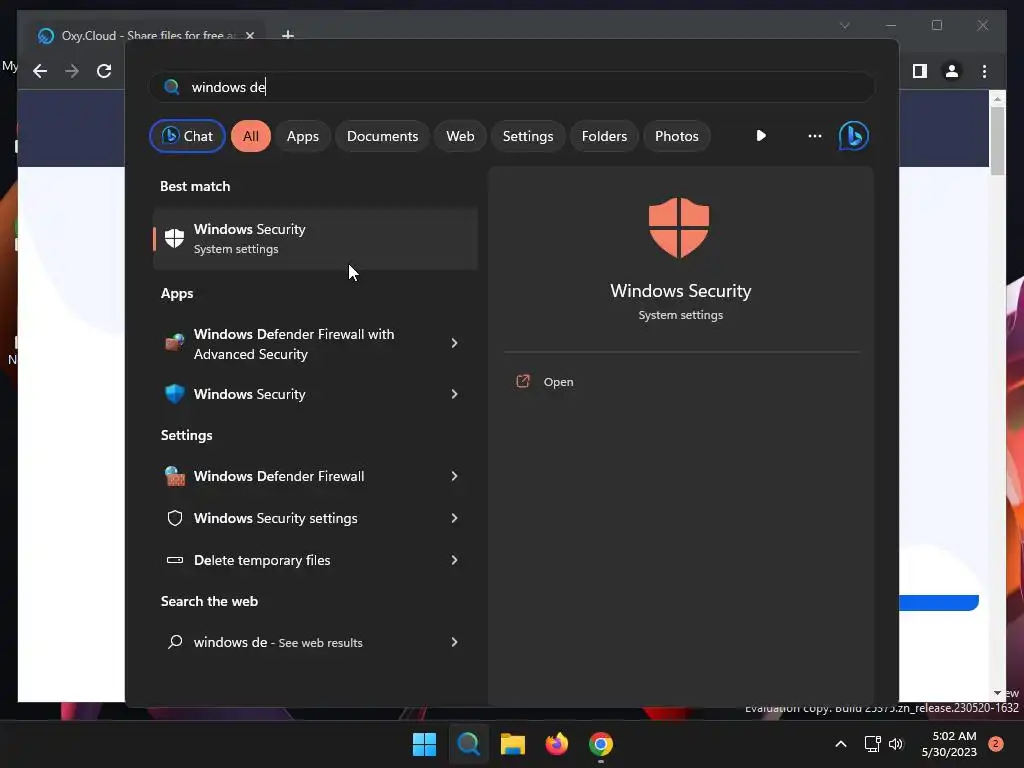The height and width of the screenshot is (768, 1024).
Task: Launch Firefox from the taskbar
Action: tap(556, 744)
